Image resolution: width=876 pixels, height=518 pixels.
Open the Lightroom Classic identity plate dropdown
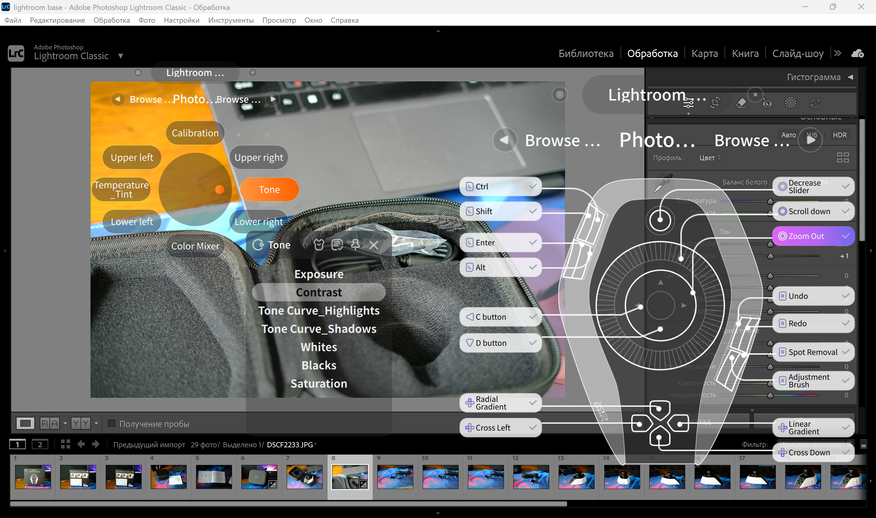coord(120,56)
